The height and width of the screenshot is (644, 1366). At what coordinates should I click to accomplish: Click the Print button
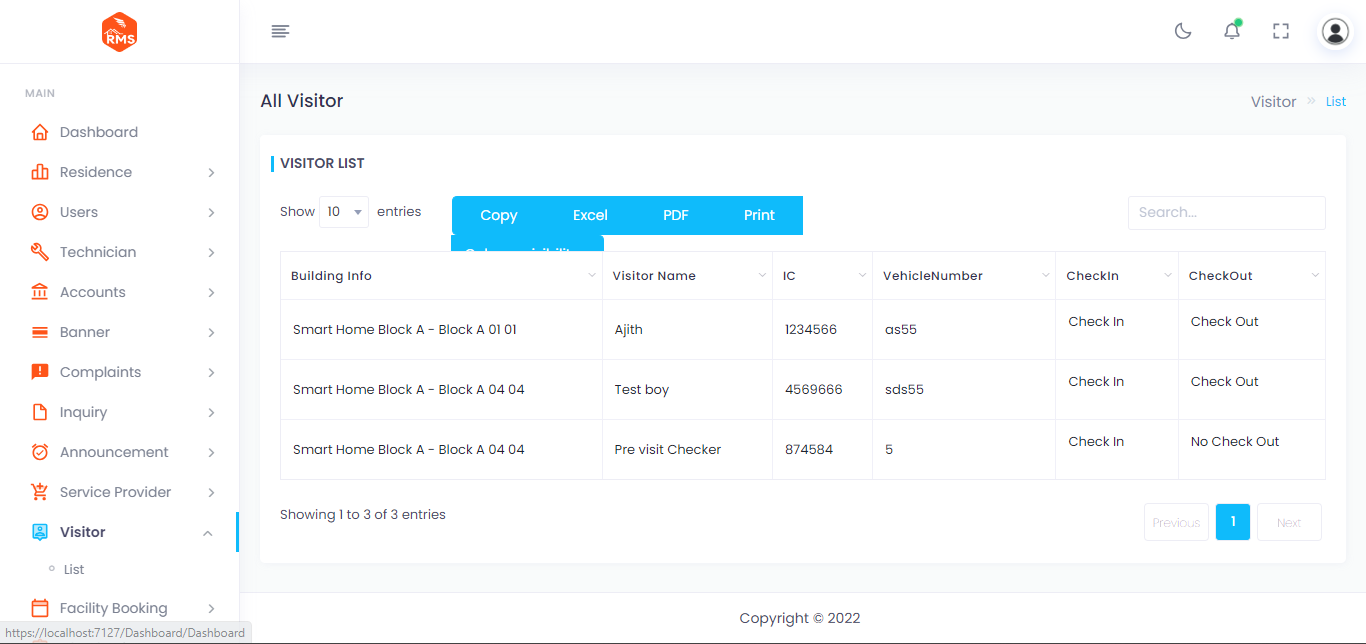[x=759, y=215]
